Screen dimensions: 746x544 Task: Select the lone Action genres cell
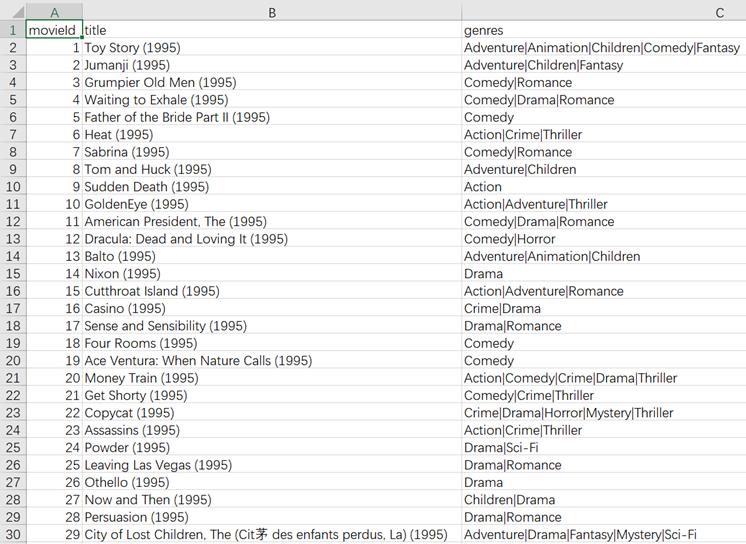tap(604, 187)
